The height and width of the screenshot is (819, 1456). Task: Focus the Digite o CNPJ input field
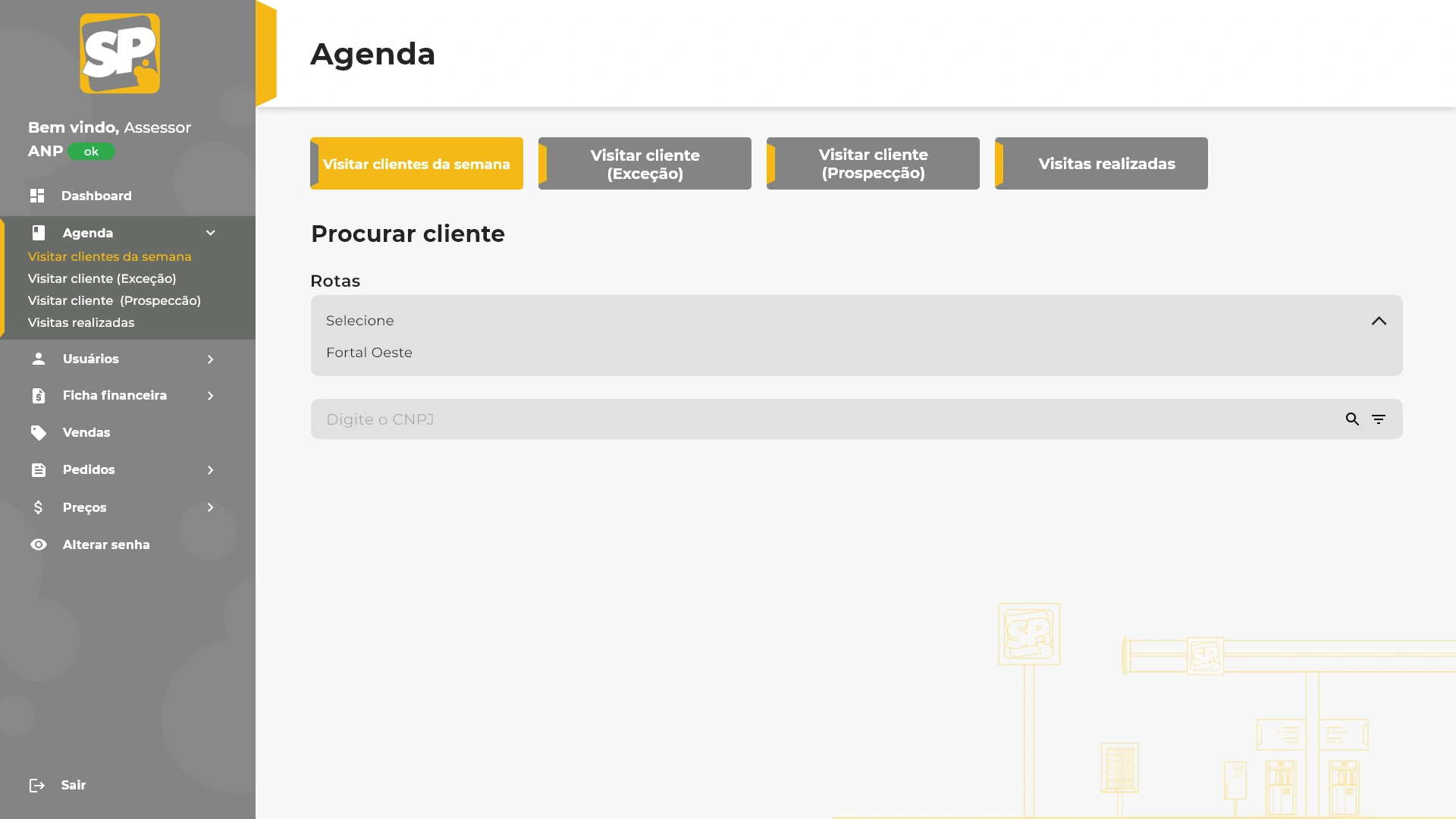[x=758, y=419]
